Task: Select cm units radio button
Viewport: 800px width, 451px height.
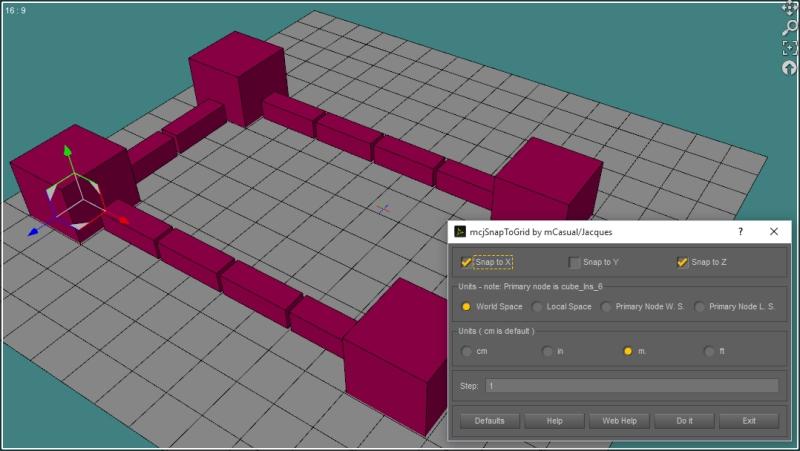Action: point(466,351)
